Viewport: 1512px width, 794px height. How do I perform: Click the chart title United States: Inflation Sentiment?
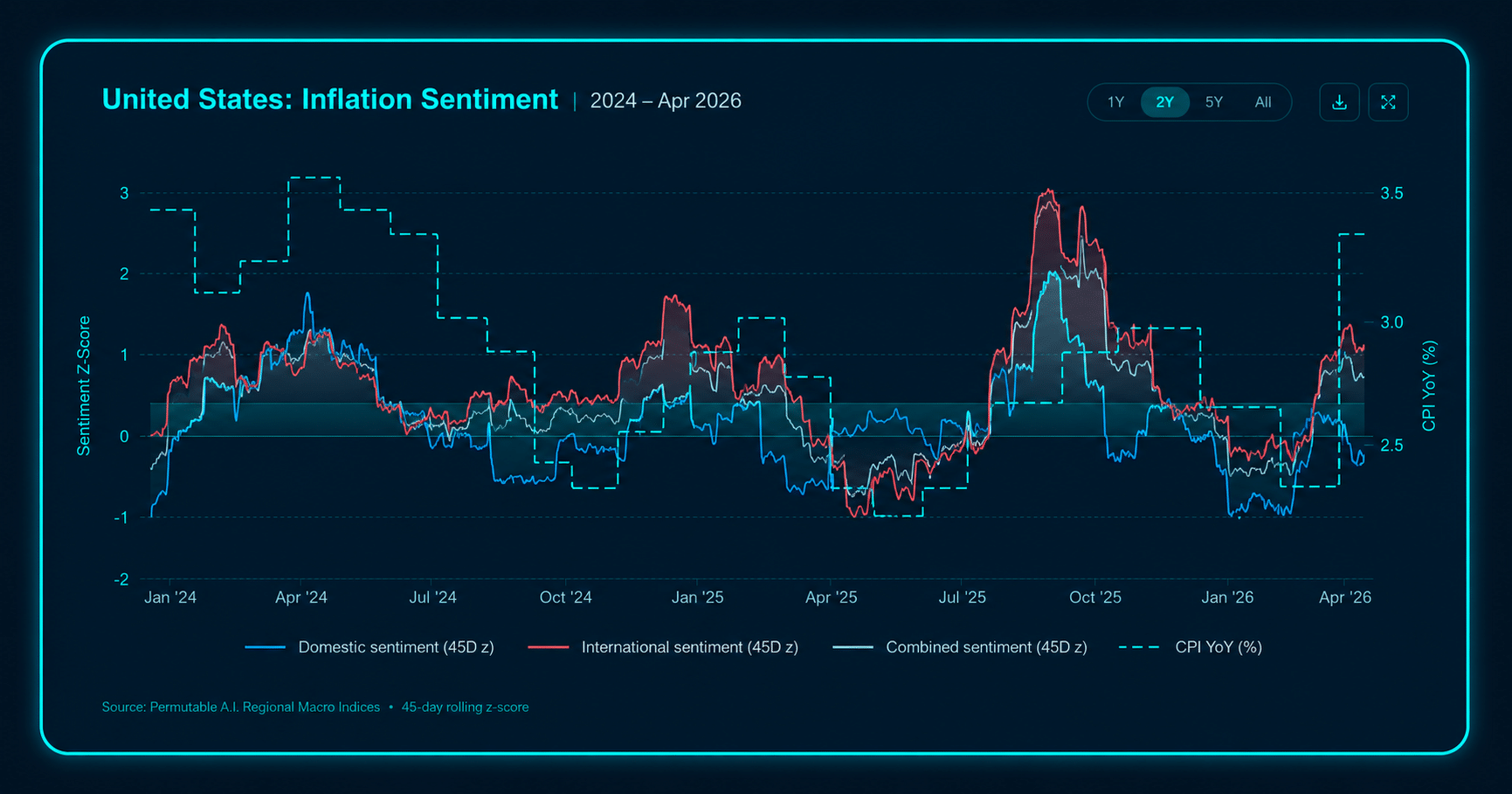click(x=329, y=100)
